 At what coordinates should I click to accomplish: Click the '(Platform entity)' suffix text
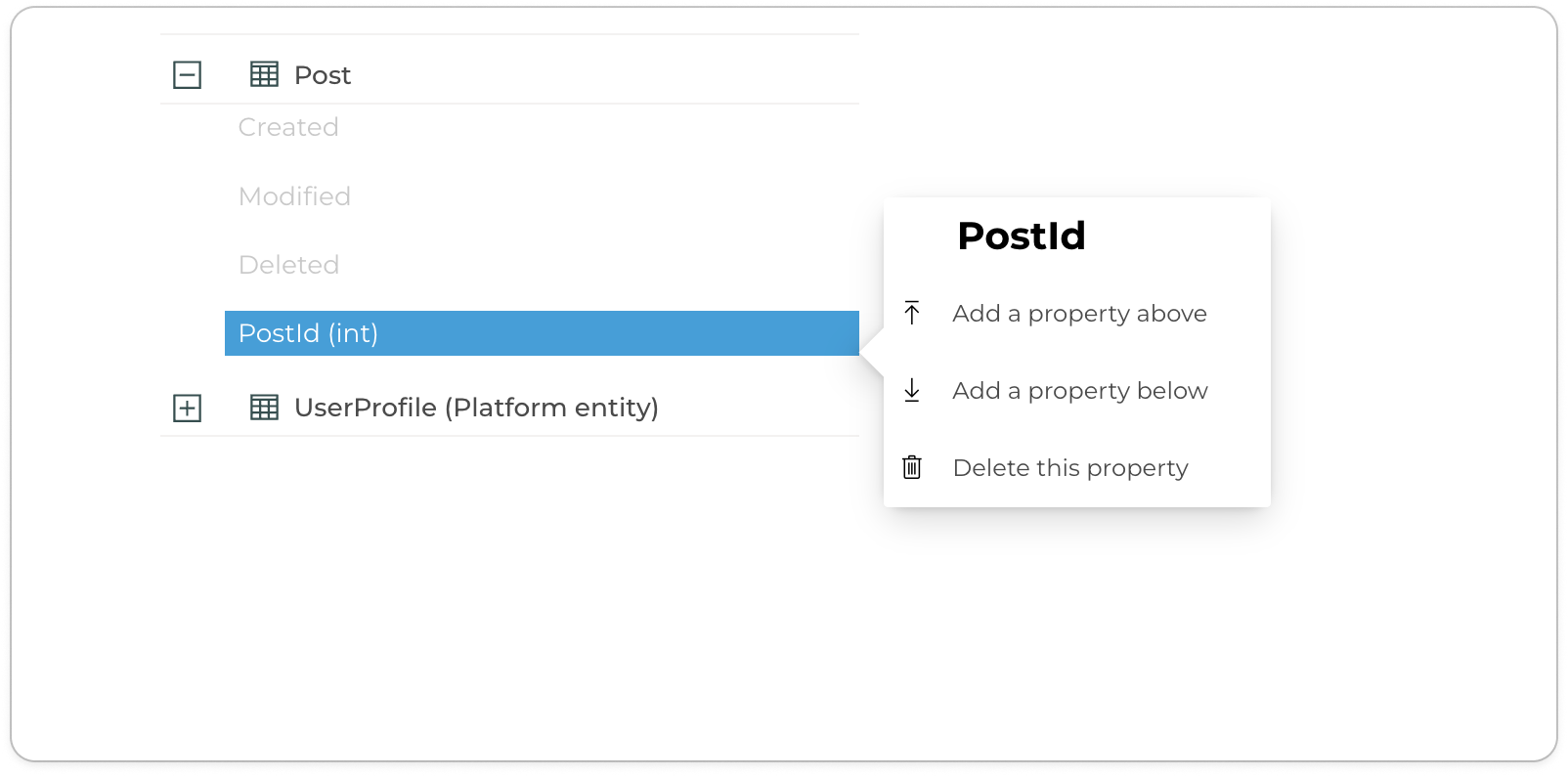tap(552, 408)
